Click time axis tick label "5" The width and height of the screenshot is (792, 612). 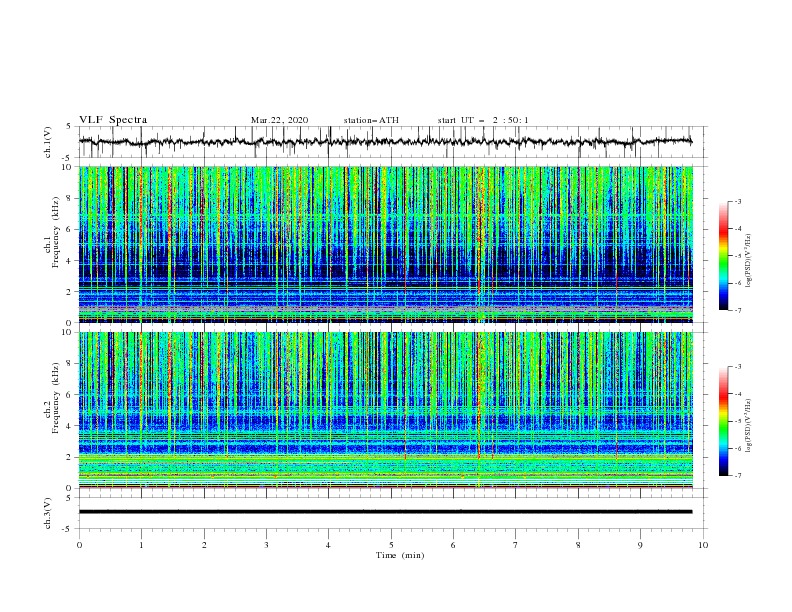click(391, 545)
